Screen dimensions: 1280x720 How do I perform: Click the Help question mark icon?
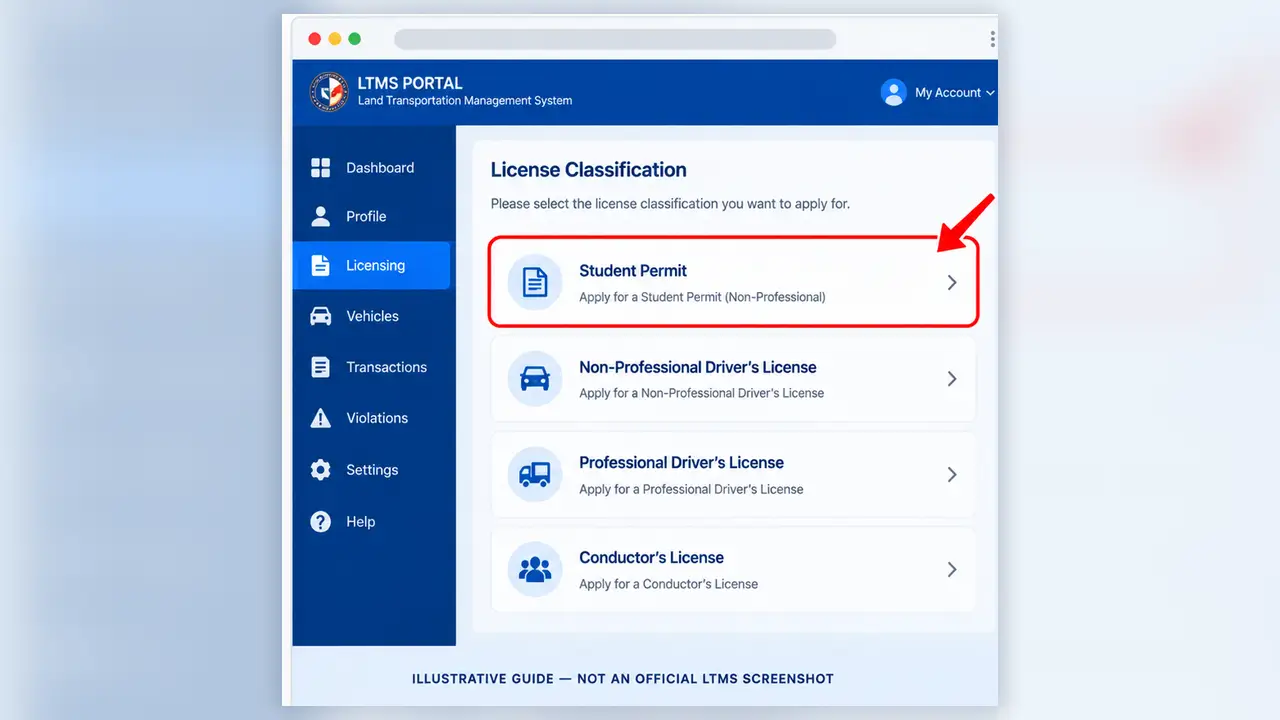(x=320, y=522)
